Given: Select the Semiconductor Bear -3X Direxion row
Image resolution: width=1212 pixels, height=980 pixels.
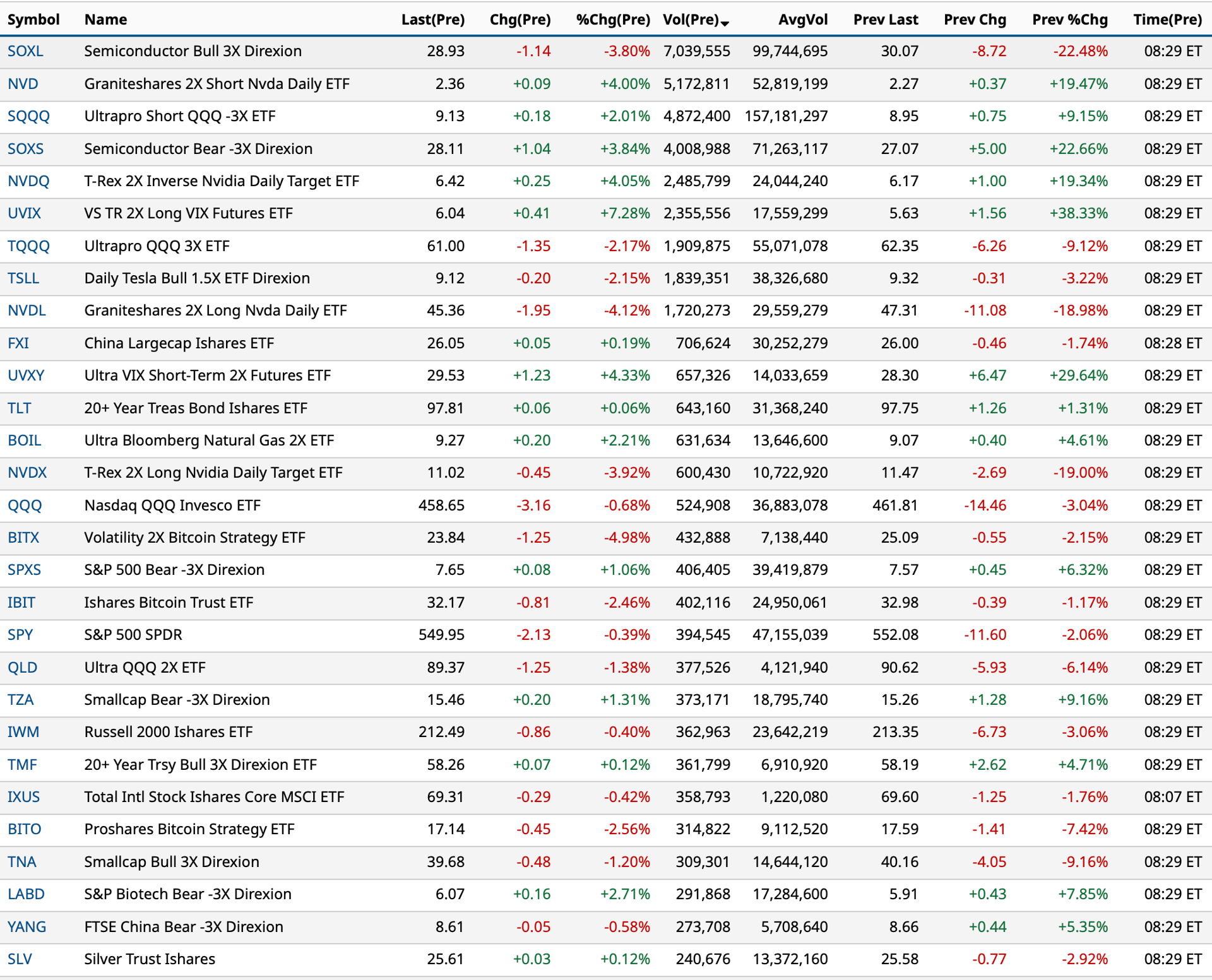Looking at the screenshot, I should coord(606,149).
